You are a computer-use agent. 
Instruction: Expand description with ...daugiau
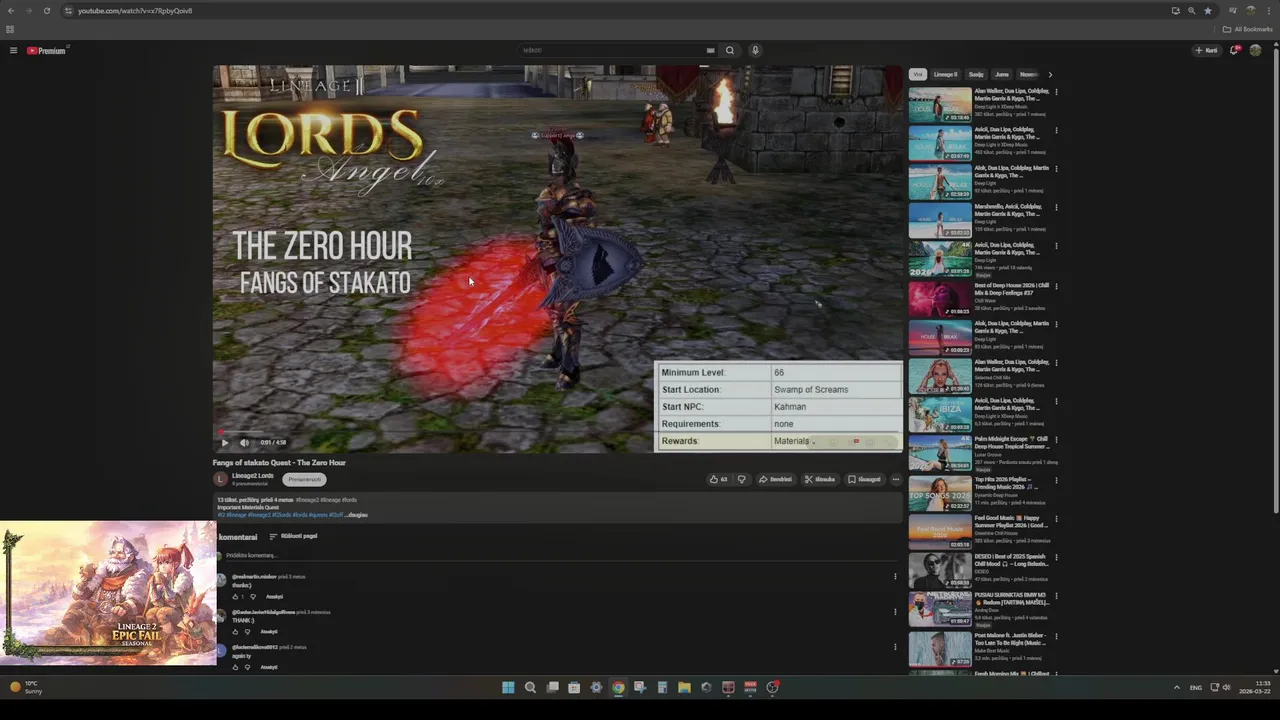point(357,515)
